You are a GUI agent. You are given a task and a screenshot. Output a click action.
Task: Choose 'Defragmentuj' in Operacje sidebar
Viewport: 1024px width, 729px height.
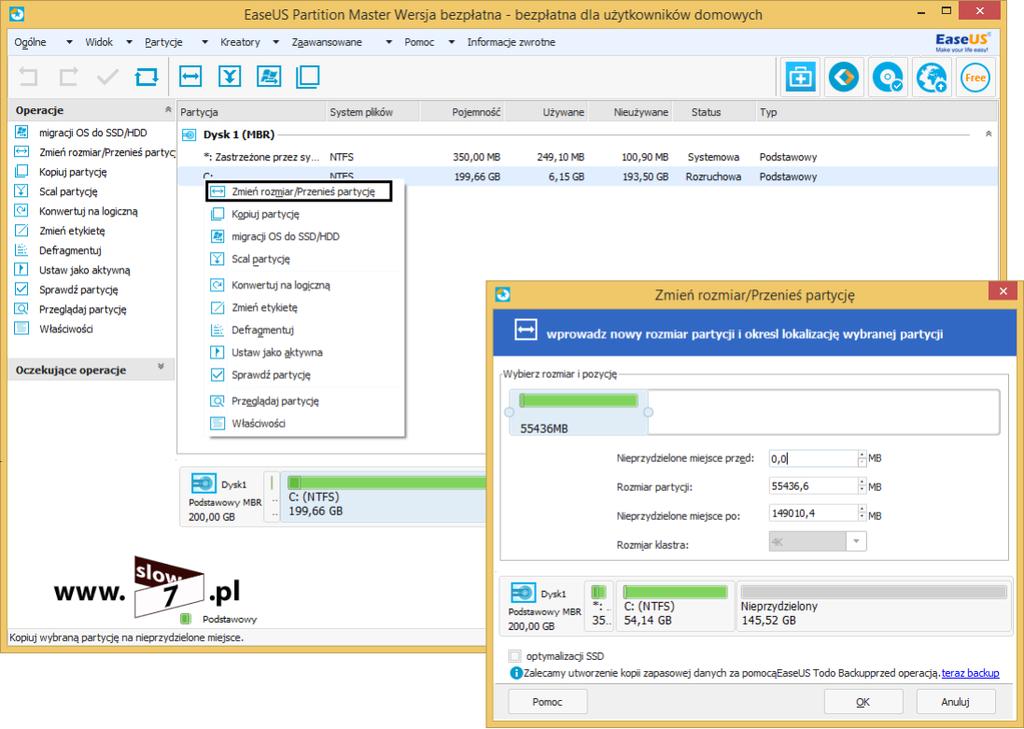click(x=70, y=250)
